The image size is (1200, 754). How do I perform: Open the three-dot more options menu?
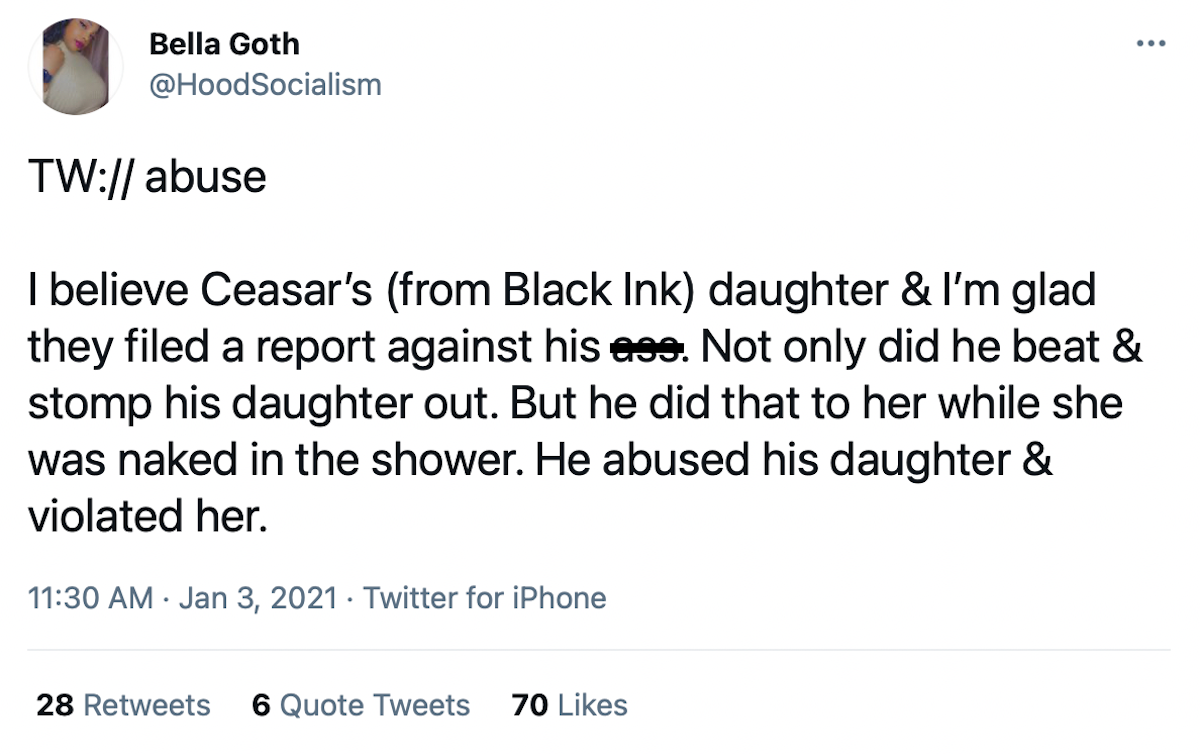click(x=1152, y=44)
